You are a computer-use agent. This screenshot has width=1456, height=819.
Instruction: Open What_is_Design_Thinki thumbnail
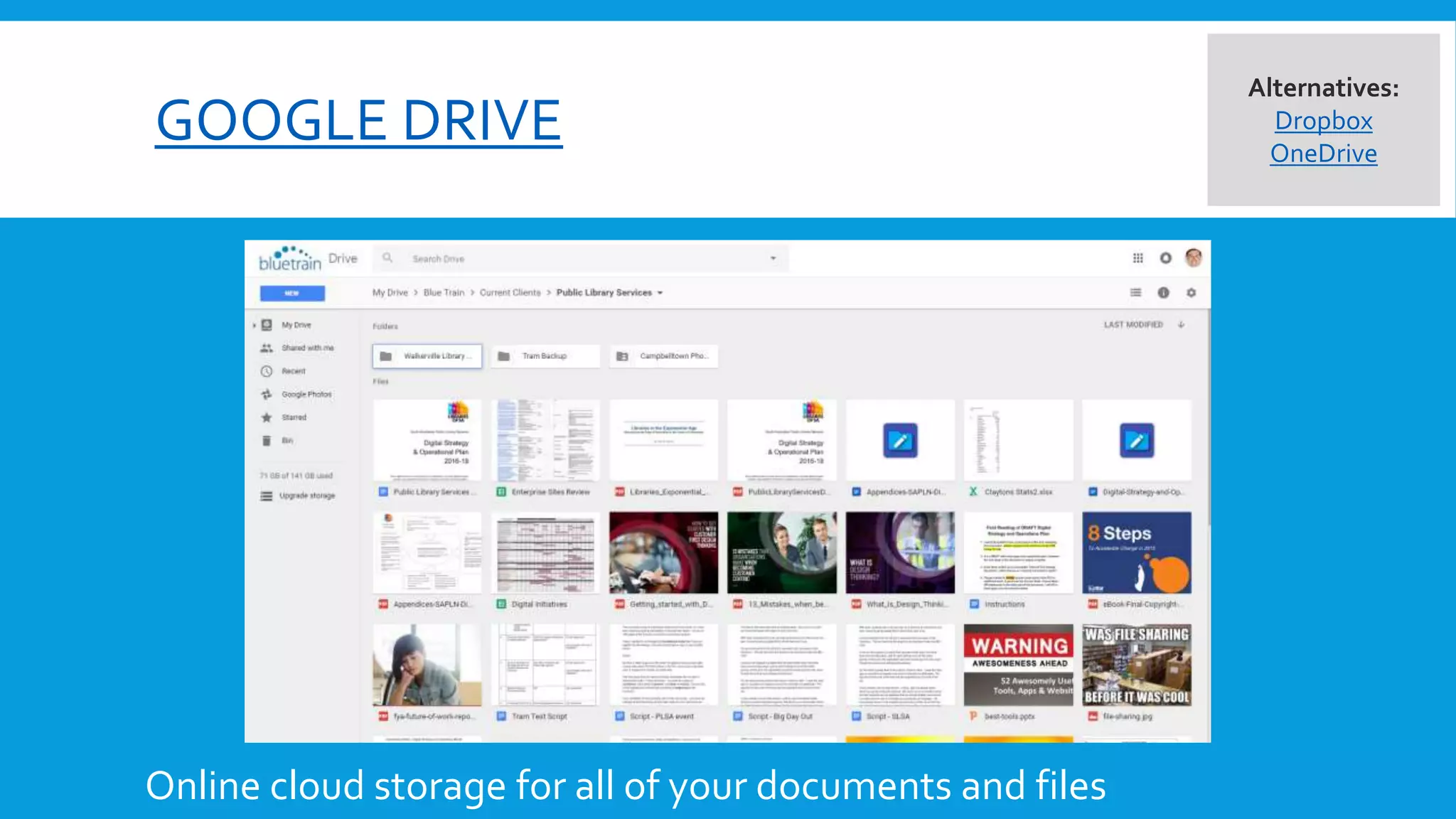click(900, 553)
